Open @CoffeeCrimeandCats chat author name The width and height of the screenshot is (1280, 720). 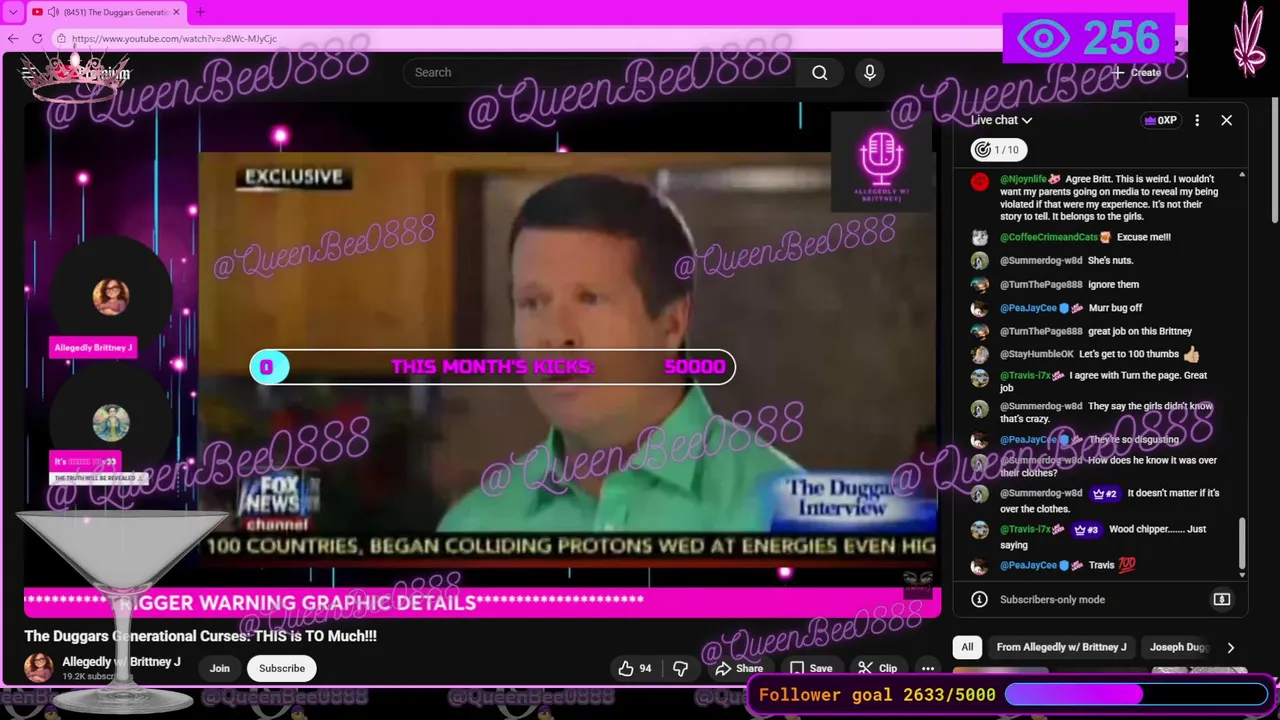pos(1048,237)
